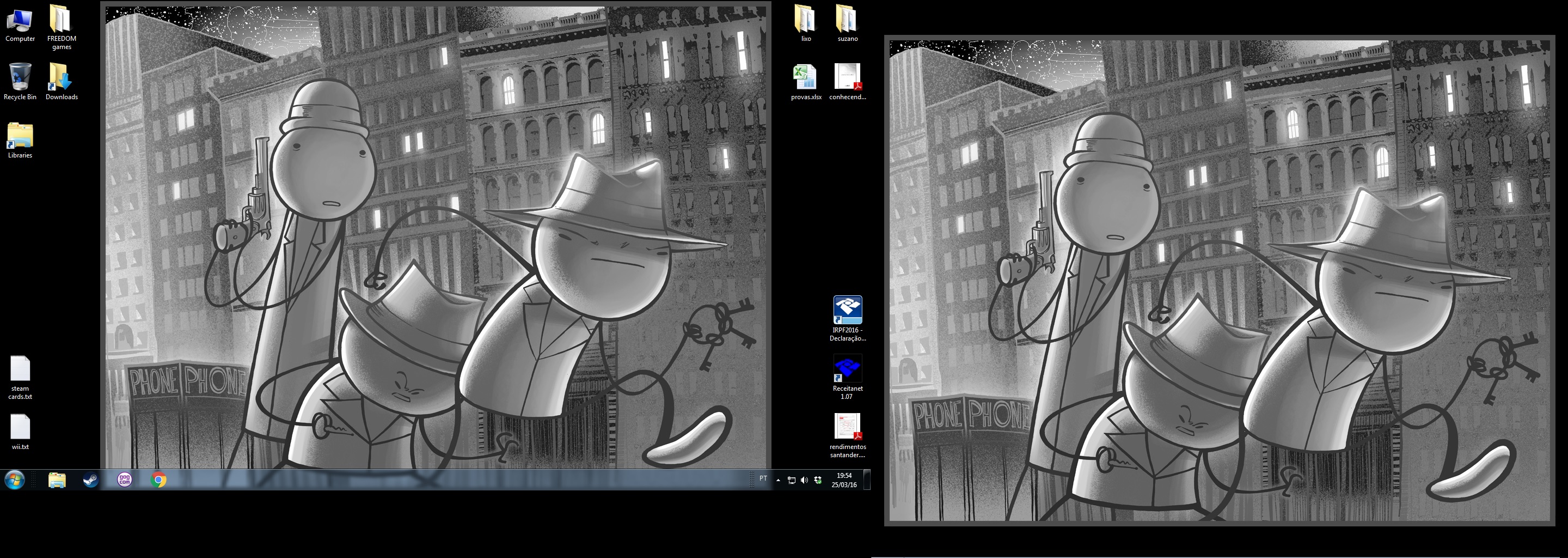Open Windows Explorer from the taskbar
Screen dimensions: 1568x558
coord(57,480)
